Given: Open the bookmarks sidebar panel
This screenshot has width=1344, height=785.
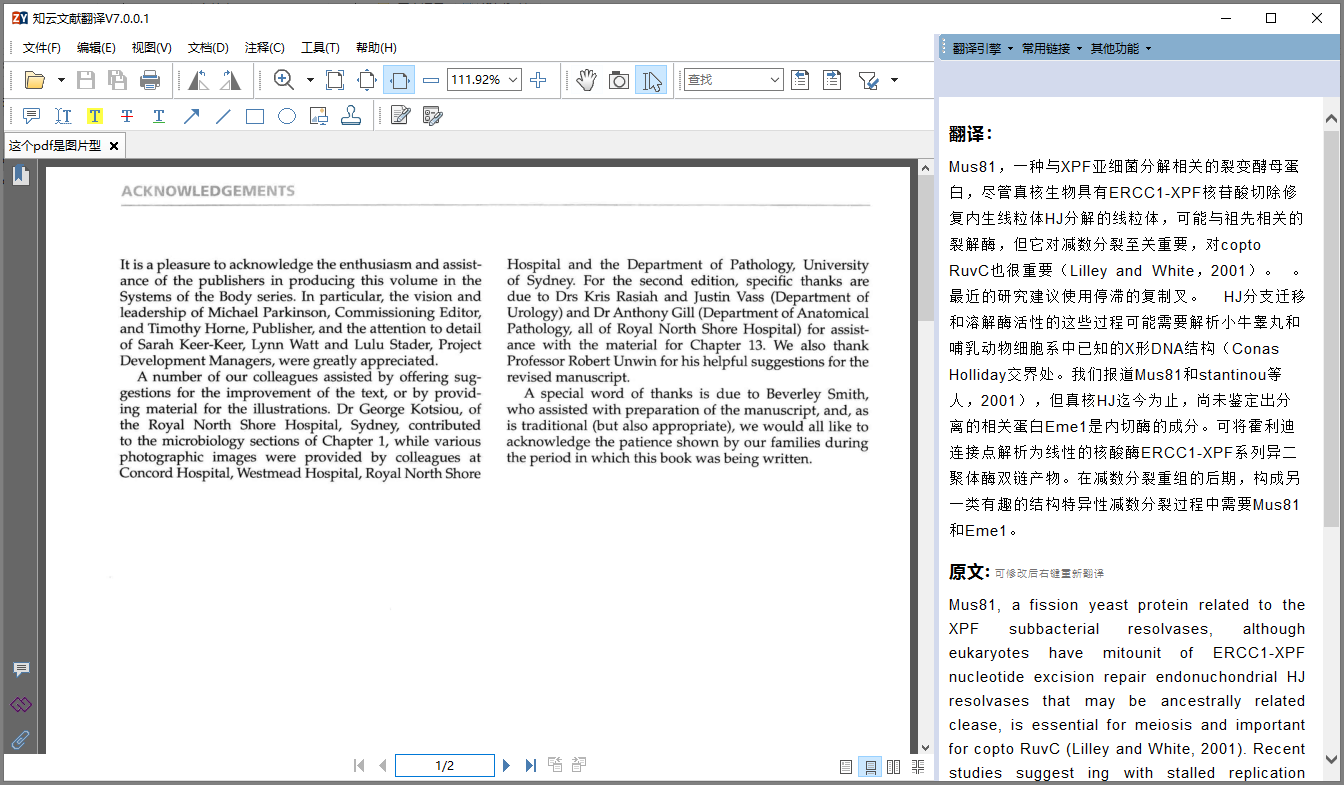Looking at the screenshot, I should [21, 176].
